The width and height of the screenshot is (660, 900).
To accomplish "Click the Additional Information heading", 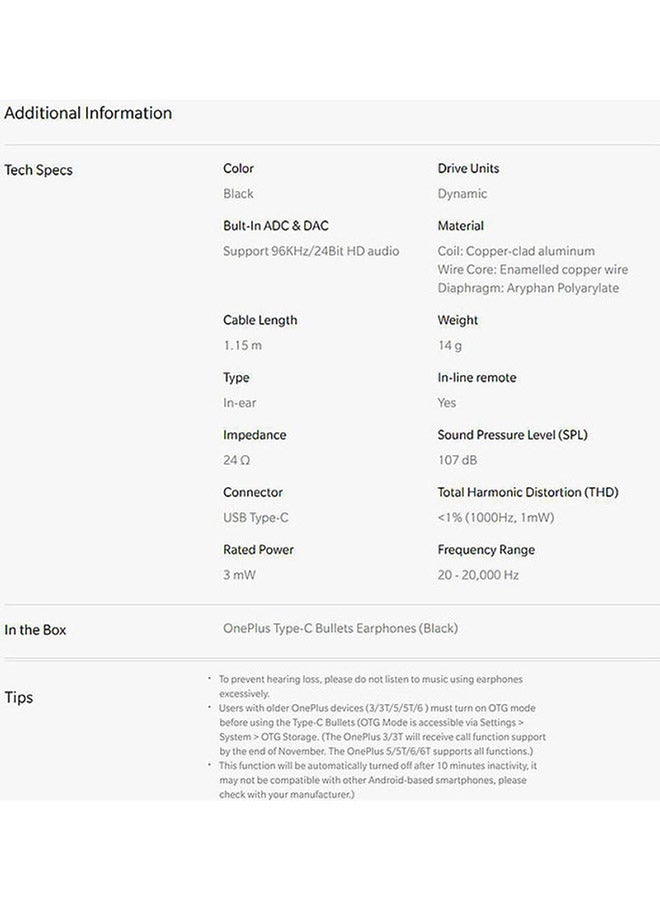I will (x=88, y=113).
